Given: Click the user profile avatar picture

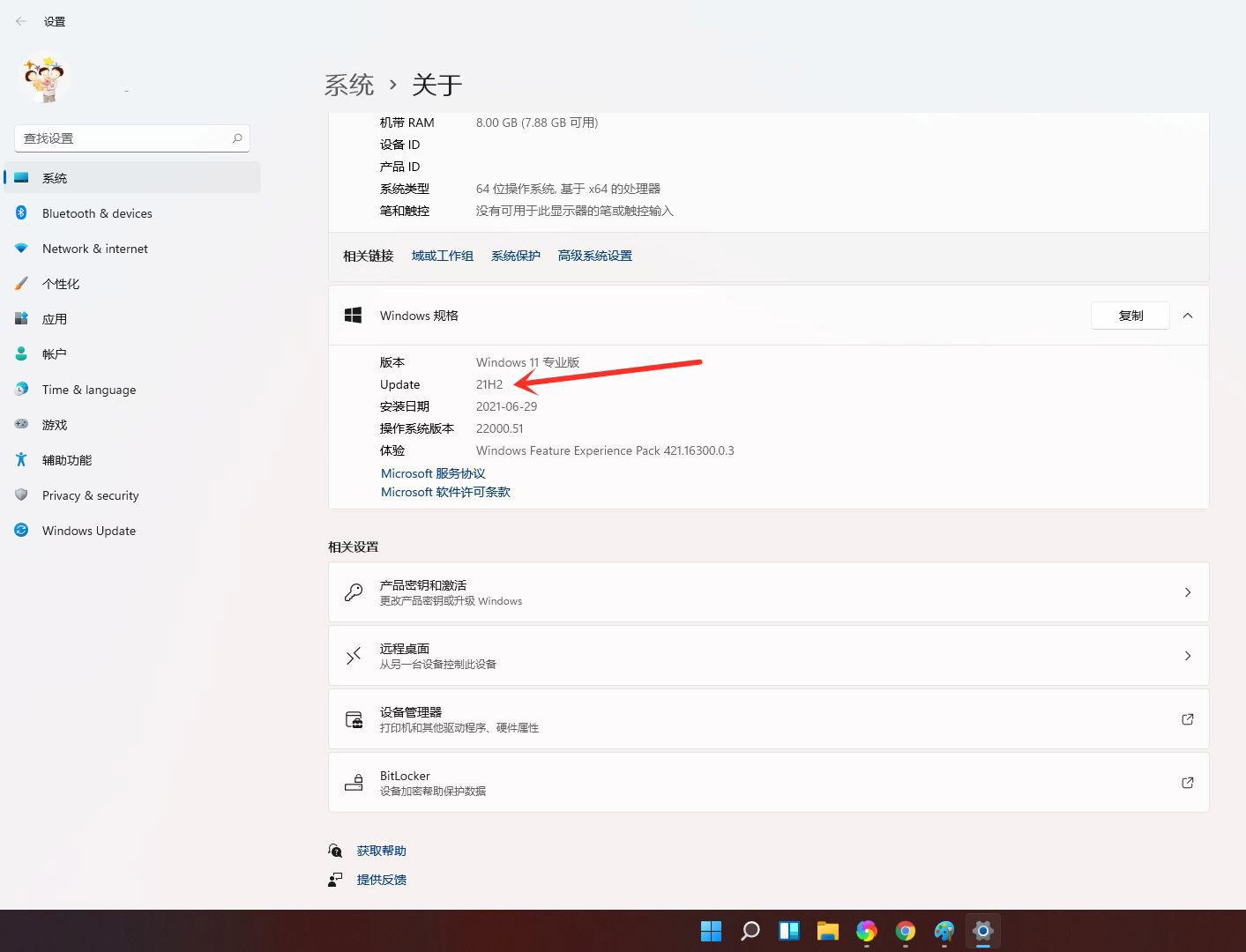Looking at the screenshot, I should (44, 78).
